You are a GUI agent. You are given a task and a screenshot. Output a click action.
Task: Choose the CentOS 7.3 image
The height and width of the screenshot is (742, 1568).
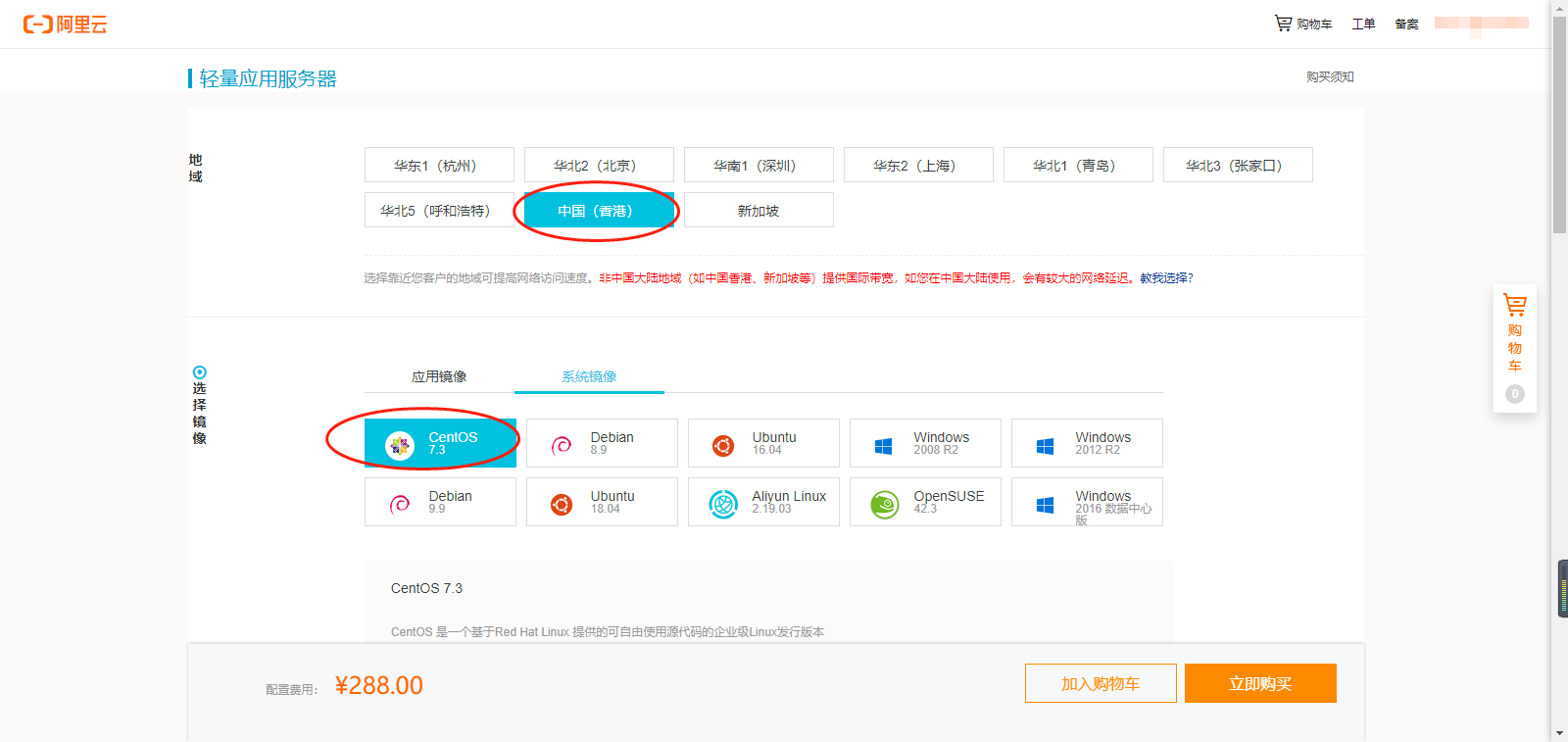click(x=440, y=443)
